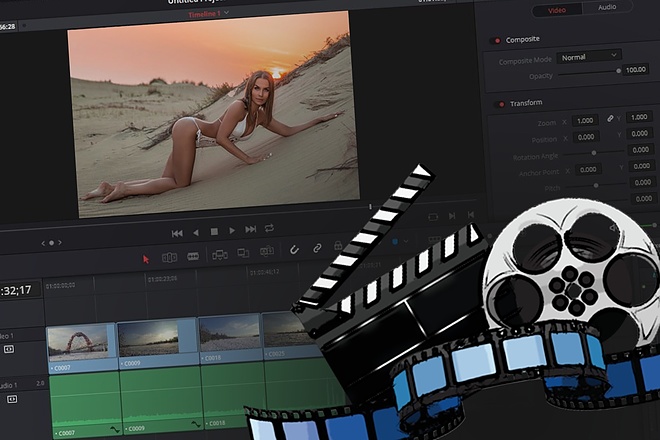Click the Position Y value field
This screenshot has width=660, height=440.
(640, 133)
